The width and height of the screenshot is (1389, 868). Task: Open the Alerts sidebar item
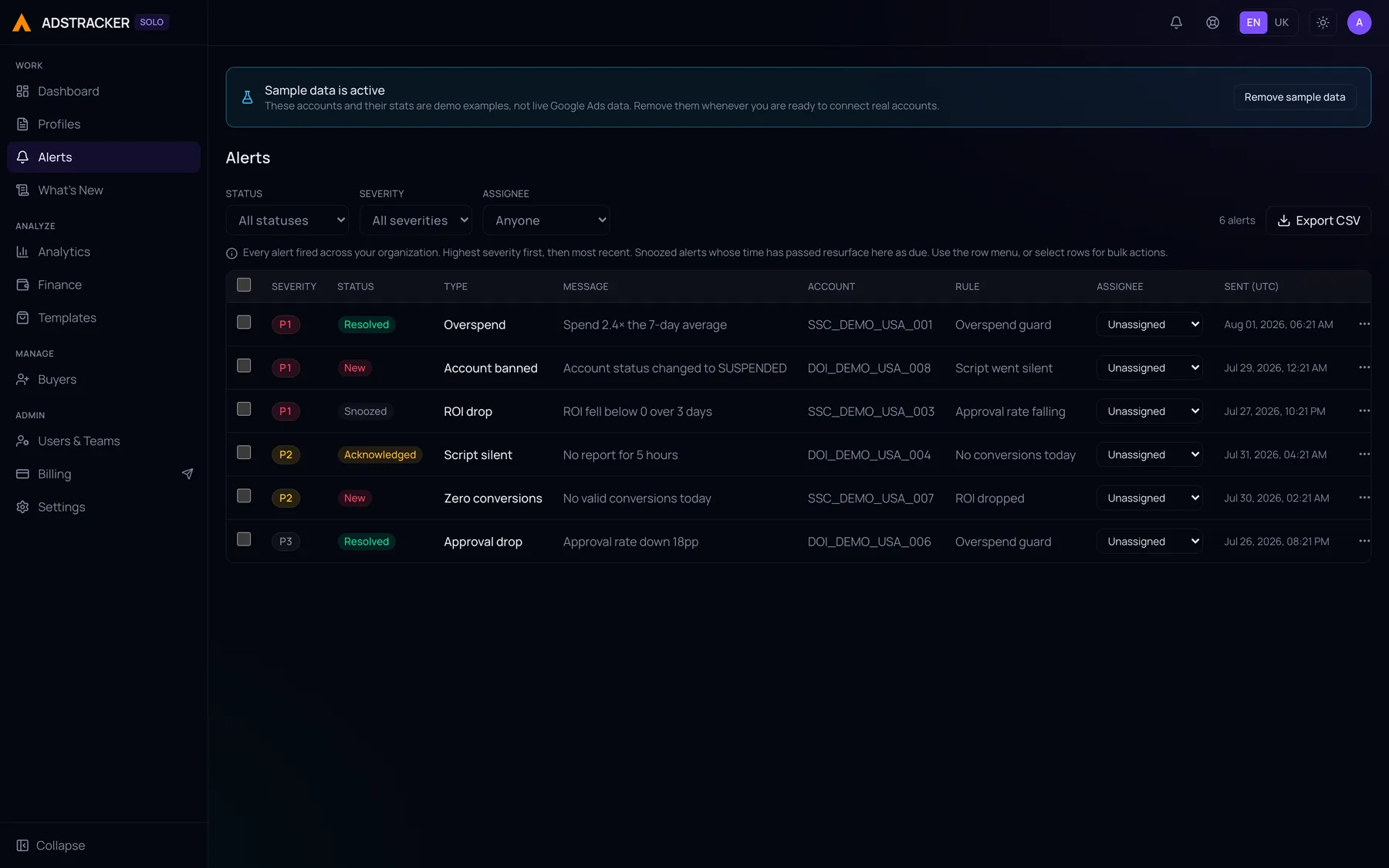(103, 157)
